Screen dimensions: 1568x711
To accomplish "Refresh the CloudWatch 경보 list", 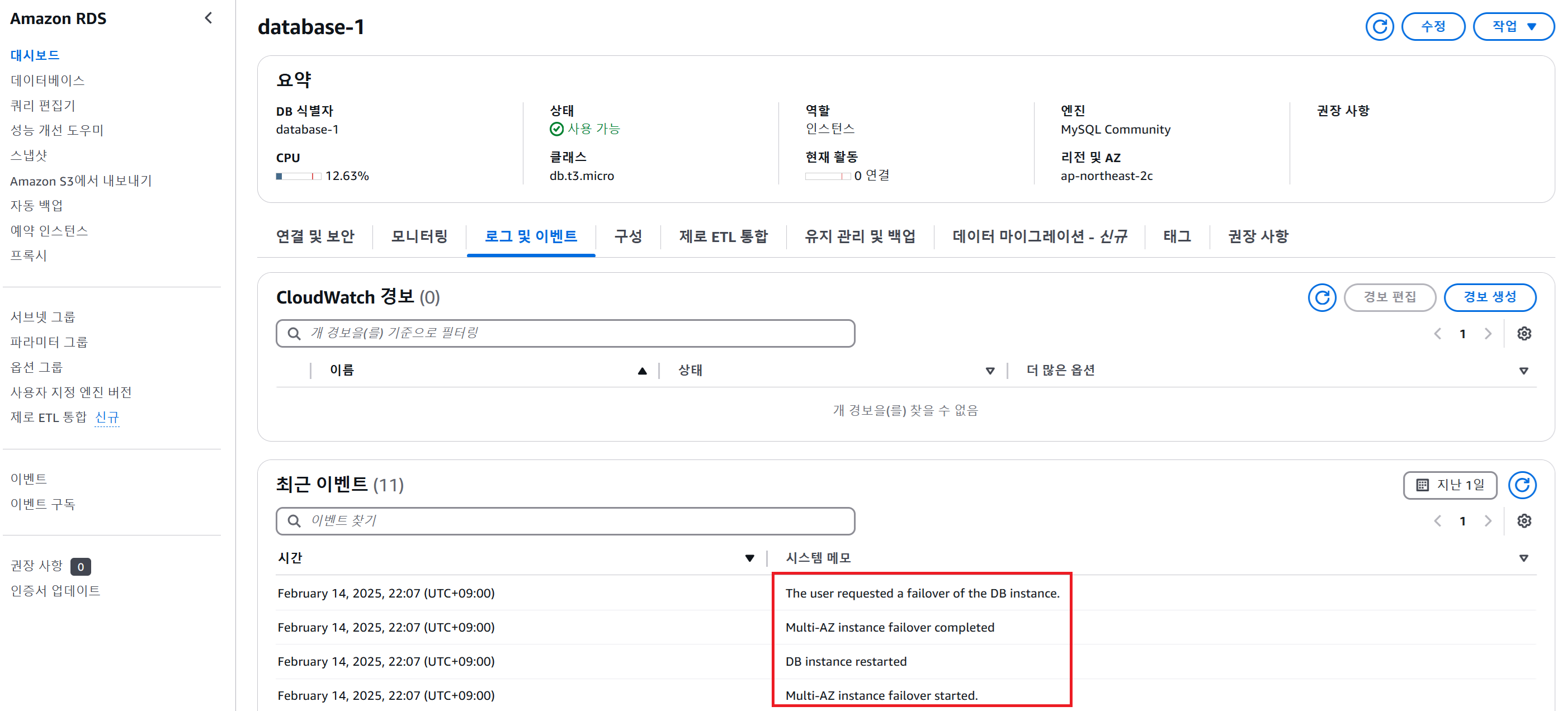I will (1321, 297).
